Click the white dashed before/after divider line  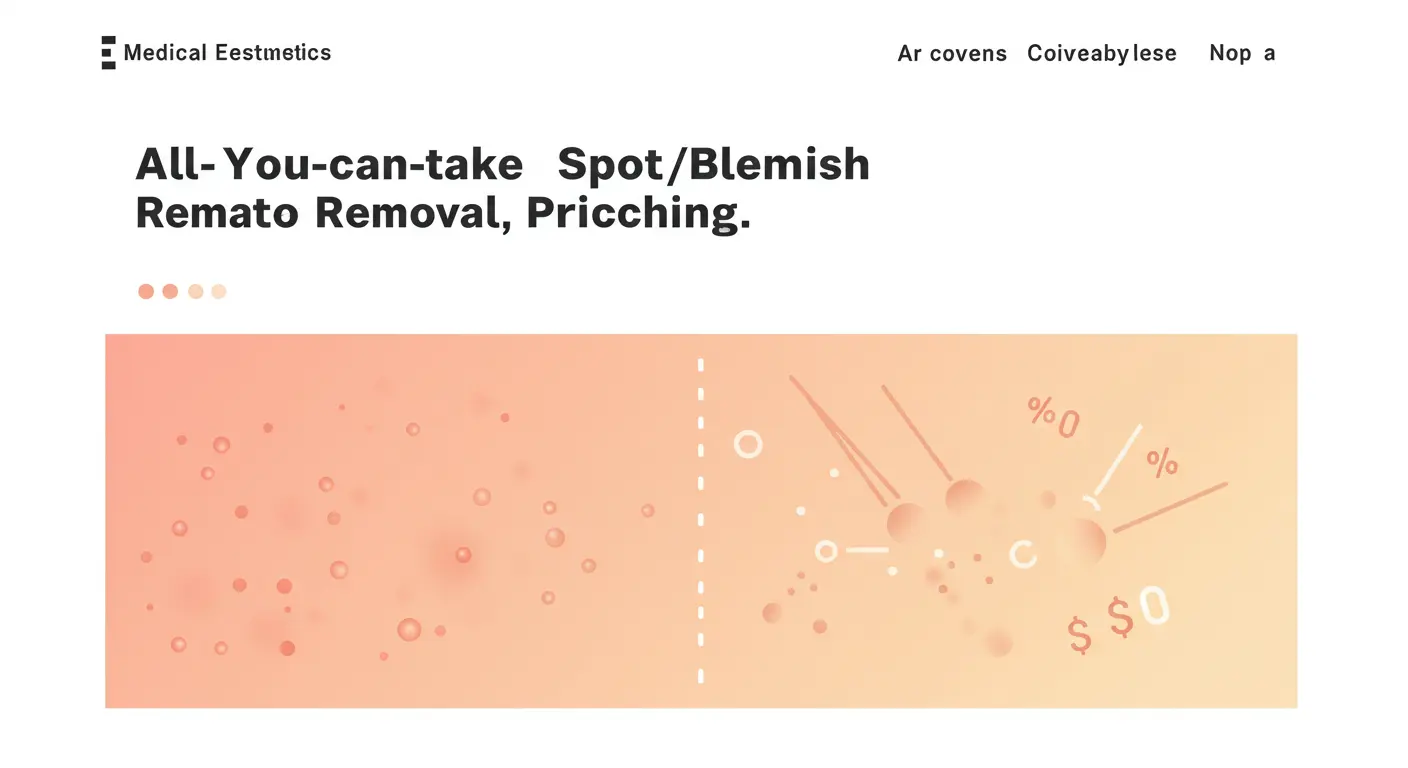(700, 520)
